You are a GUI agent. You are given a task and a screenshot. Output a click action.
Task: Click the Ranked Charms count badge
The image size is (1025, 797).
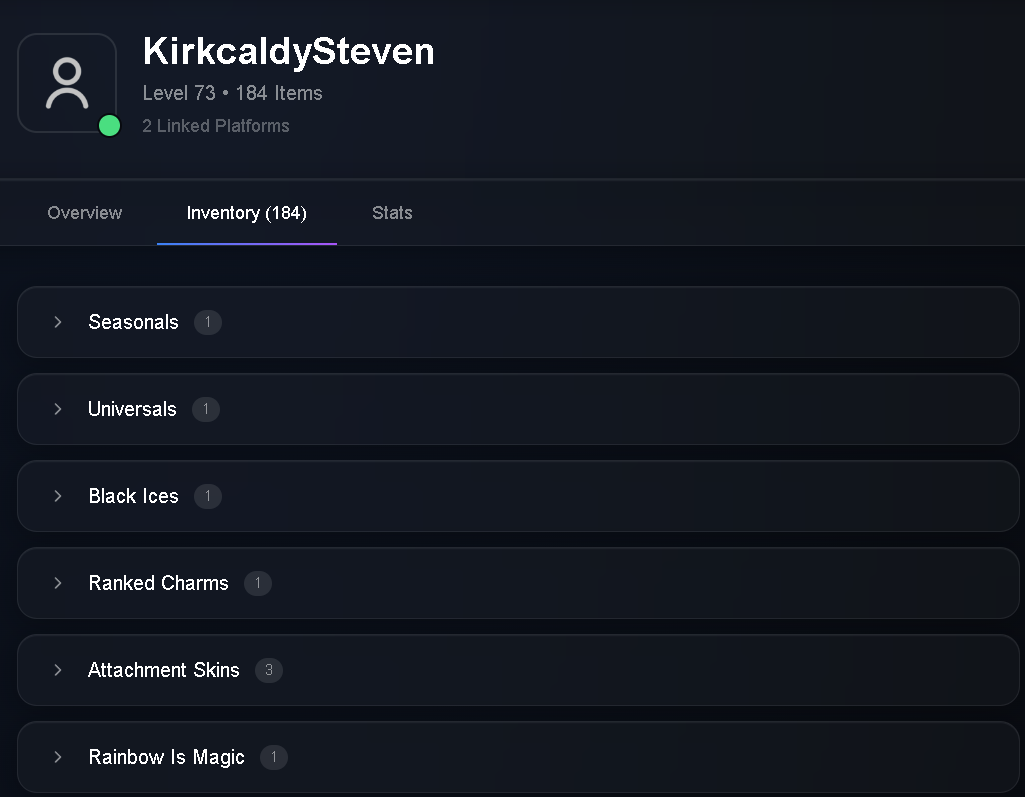pyautogui.click(x=258, y=583)
